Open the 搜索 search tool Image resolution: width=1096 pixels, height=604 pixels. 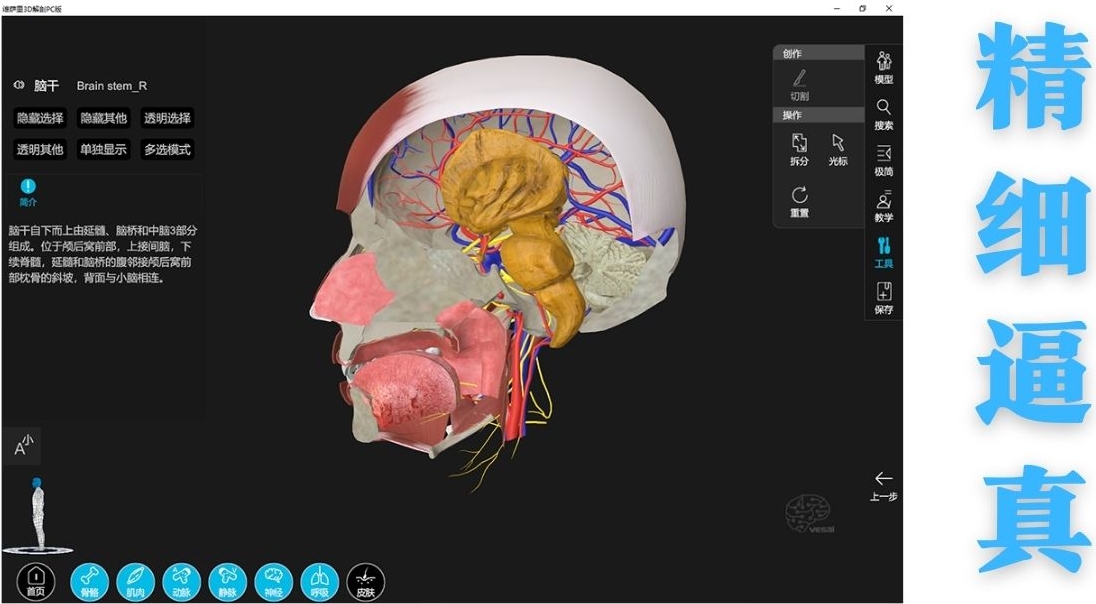(x=884, y=114)
